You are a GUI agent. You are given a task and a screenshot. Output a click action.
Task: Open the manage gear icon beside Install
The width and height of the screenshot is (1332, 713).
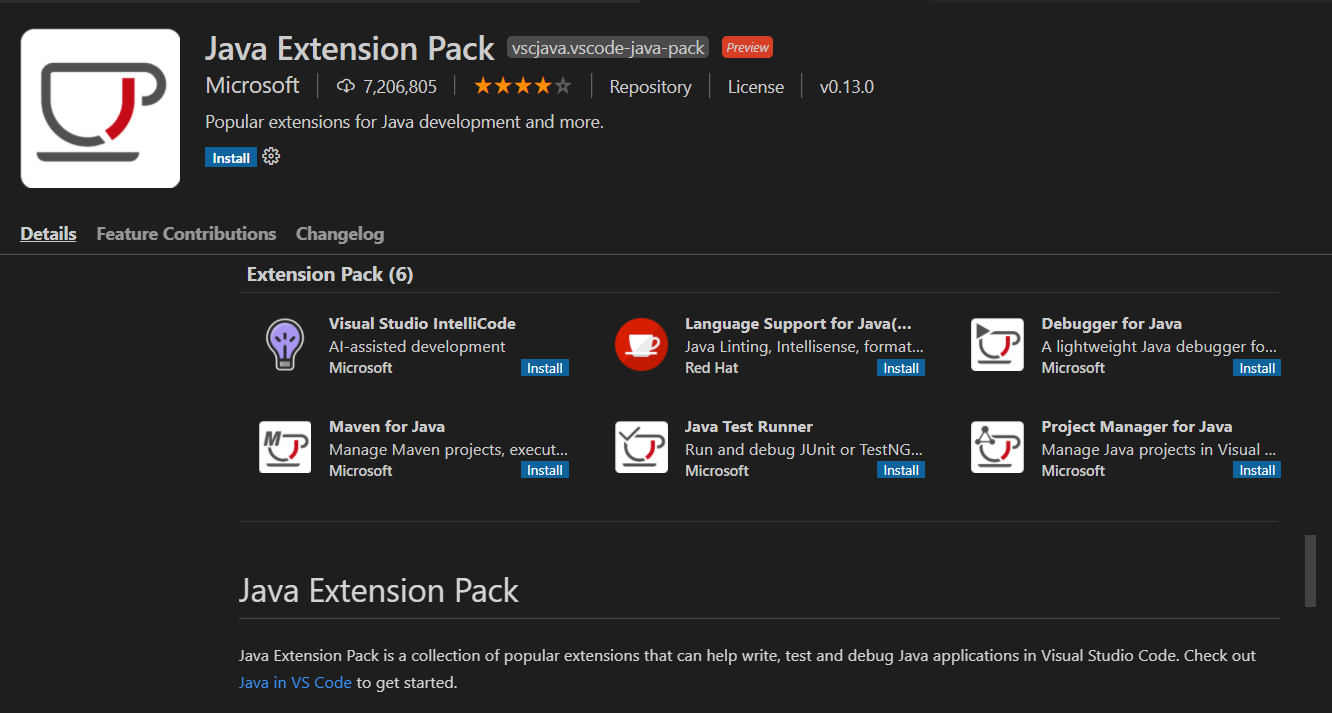271,157
